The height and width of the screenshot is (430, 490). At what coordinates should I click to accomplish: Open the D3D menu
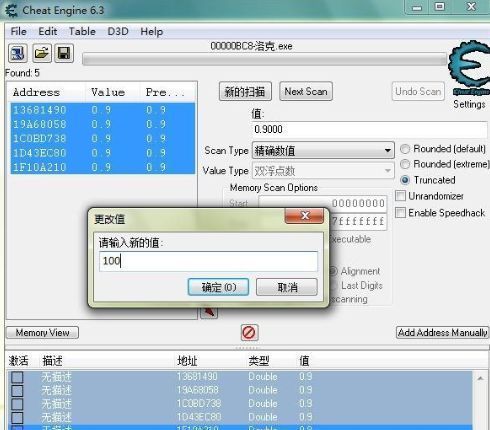pos(118,32)
